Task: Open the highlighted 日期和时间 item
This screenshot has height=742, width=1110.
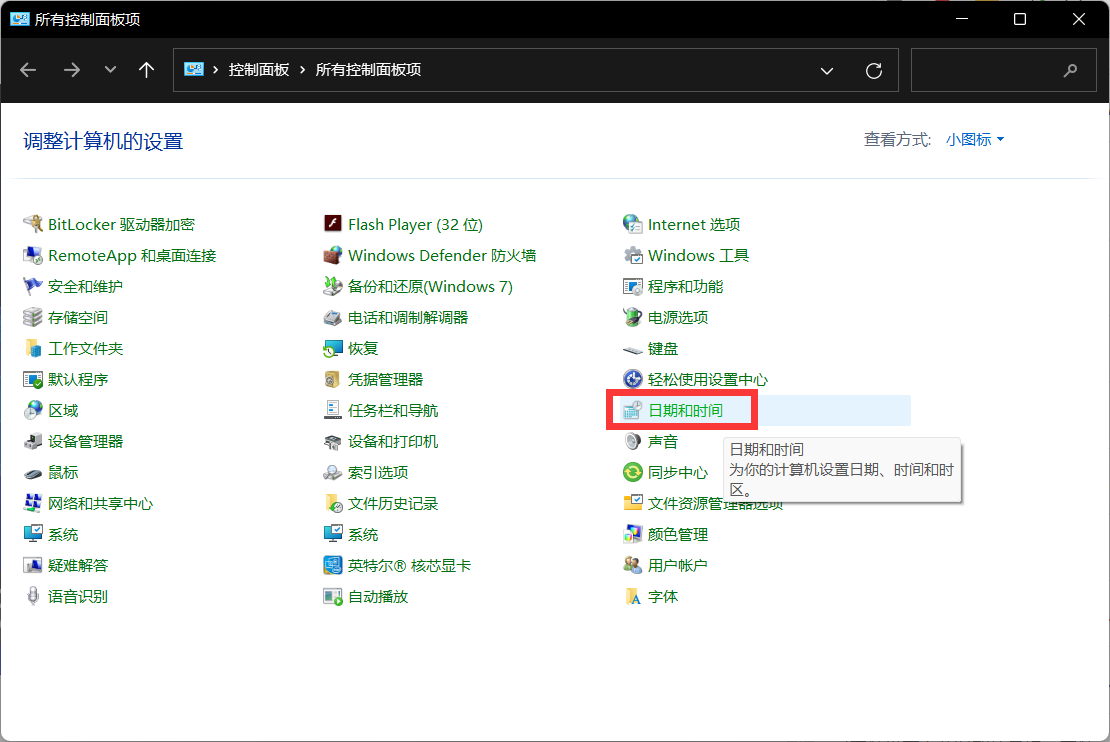Action: [690, 410]
